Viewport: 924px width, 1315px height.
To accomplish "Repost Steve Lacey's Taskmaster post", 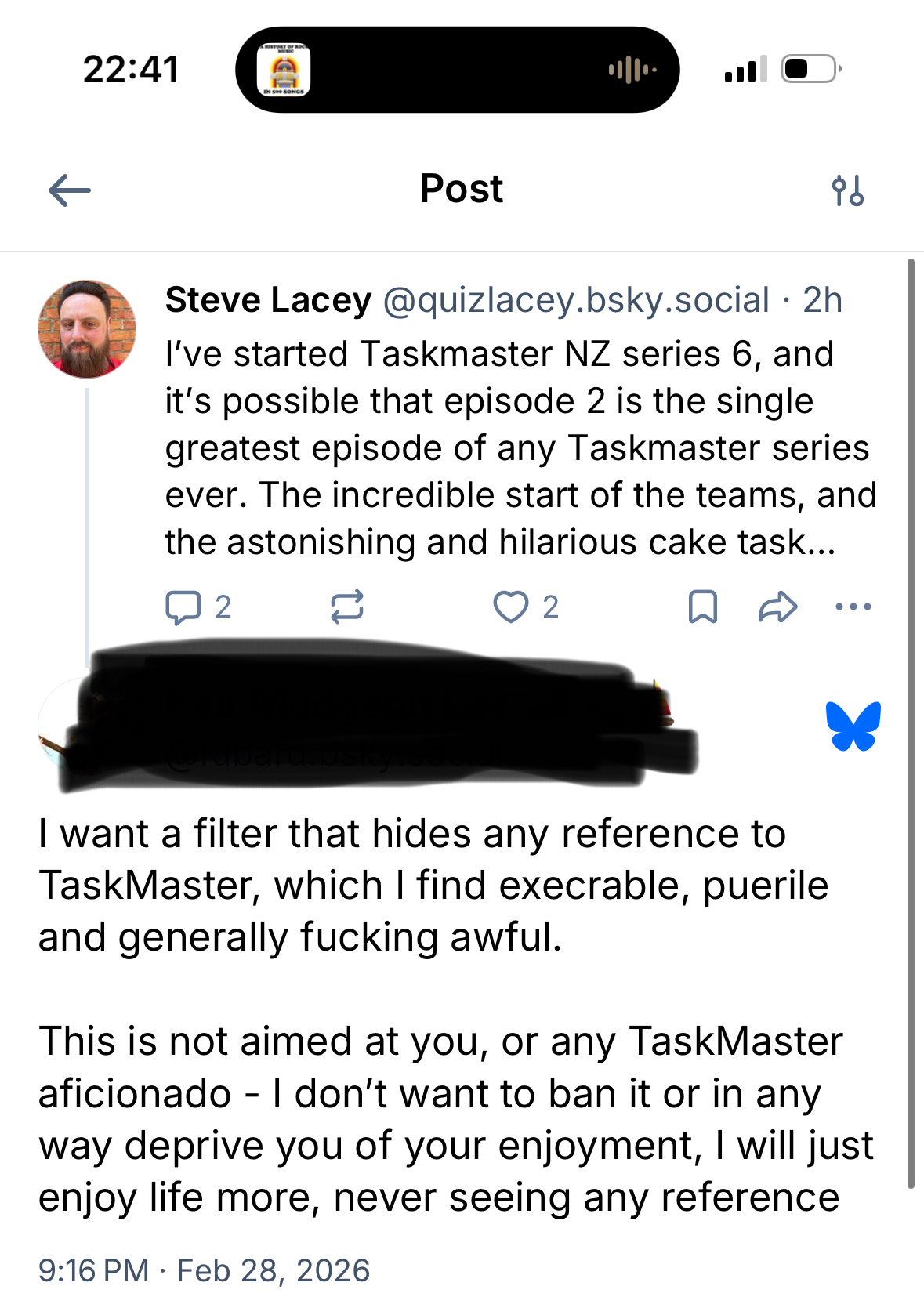I will click(x=346, y=607).
